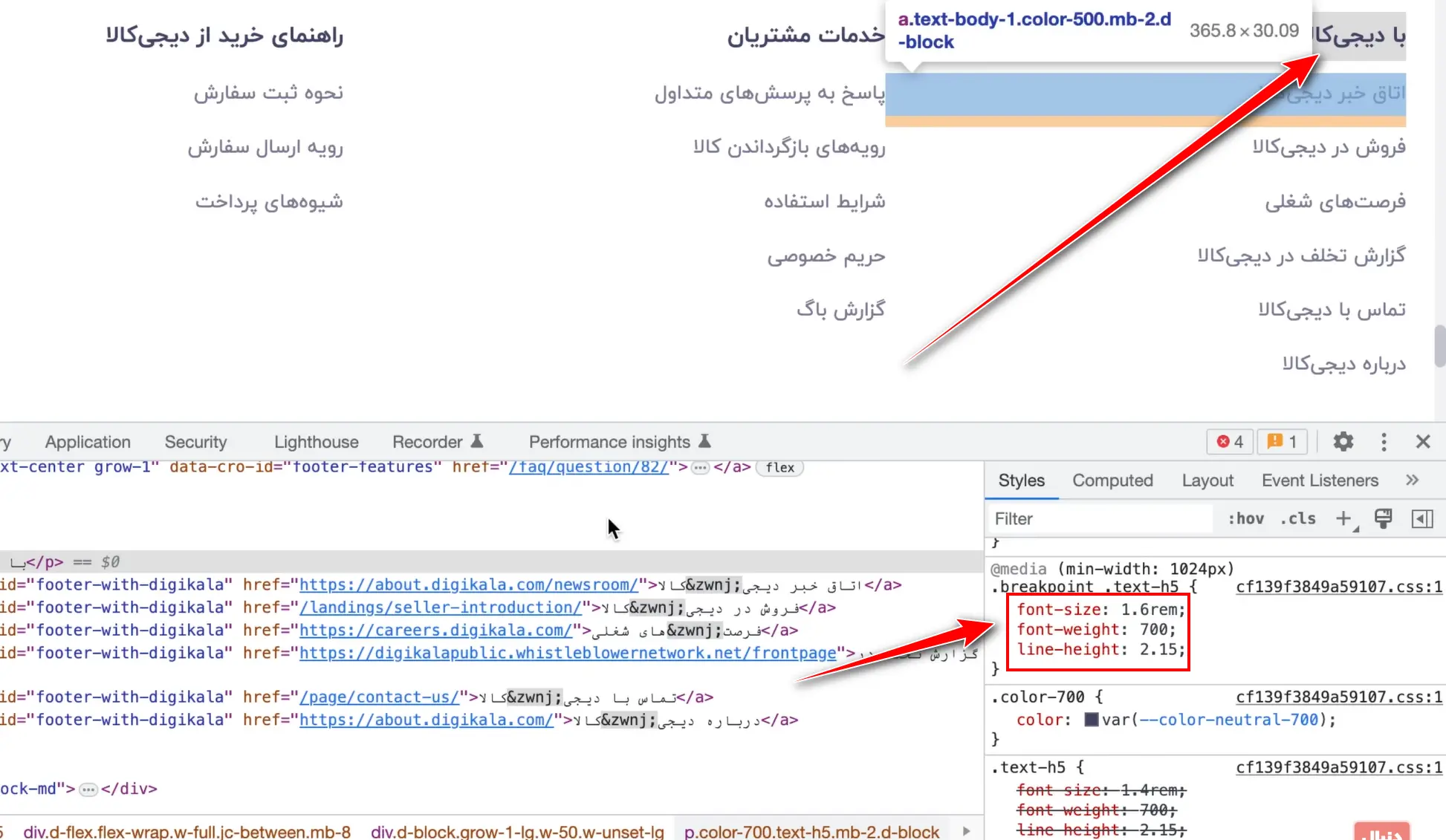
Task: Open the about.digikala.com/newsroom href link
Action: [468, 585]
